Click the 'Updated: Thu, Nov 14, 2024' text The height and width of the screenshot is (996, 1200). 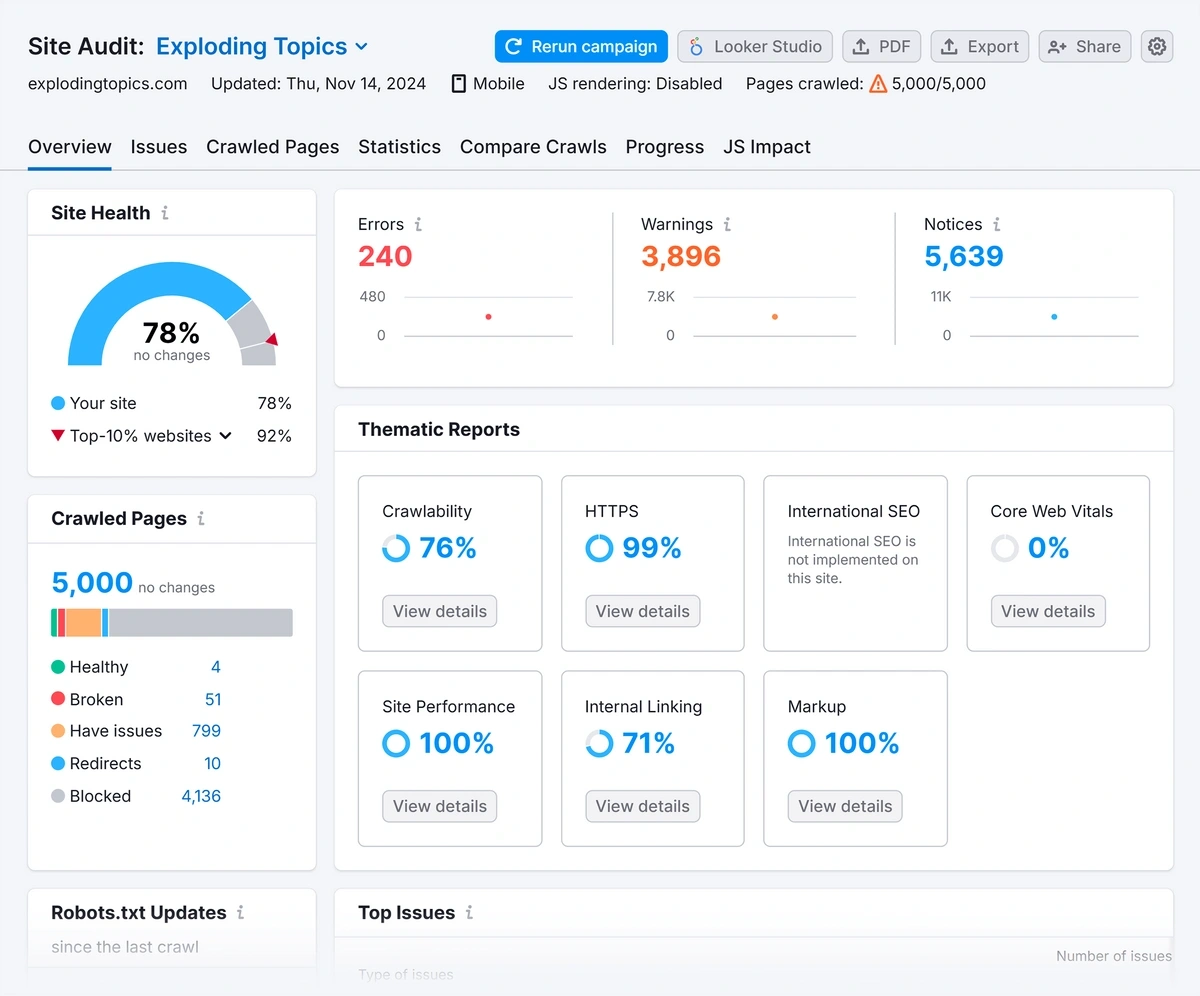click(318, 84)
